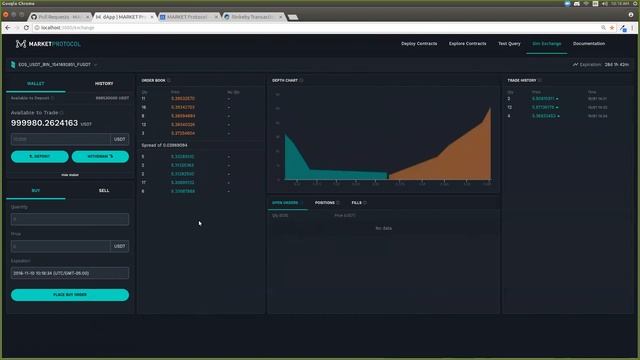The image size is (640, 360).
Task: Open Chrome three-dot menu
Action: (x=633, y=28)
